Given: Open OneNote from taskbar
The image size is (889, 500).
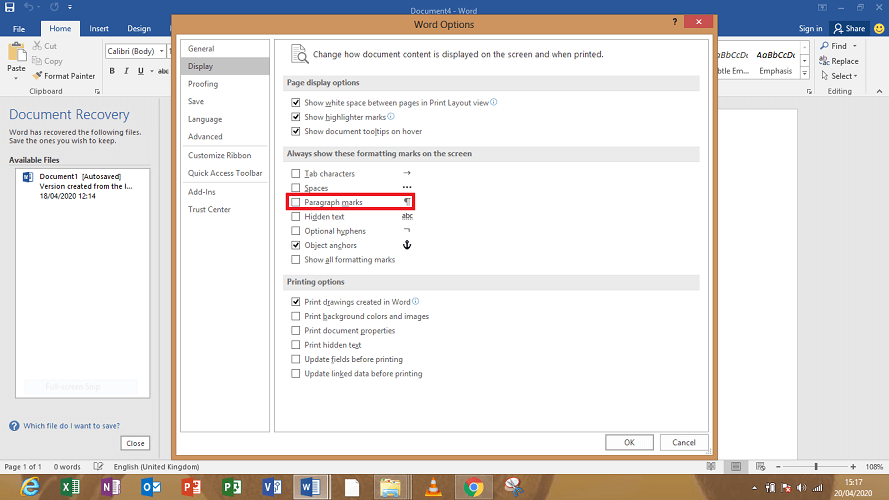Looking at the screenshot, I should coord(111,487).
